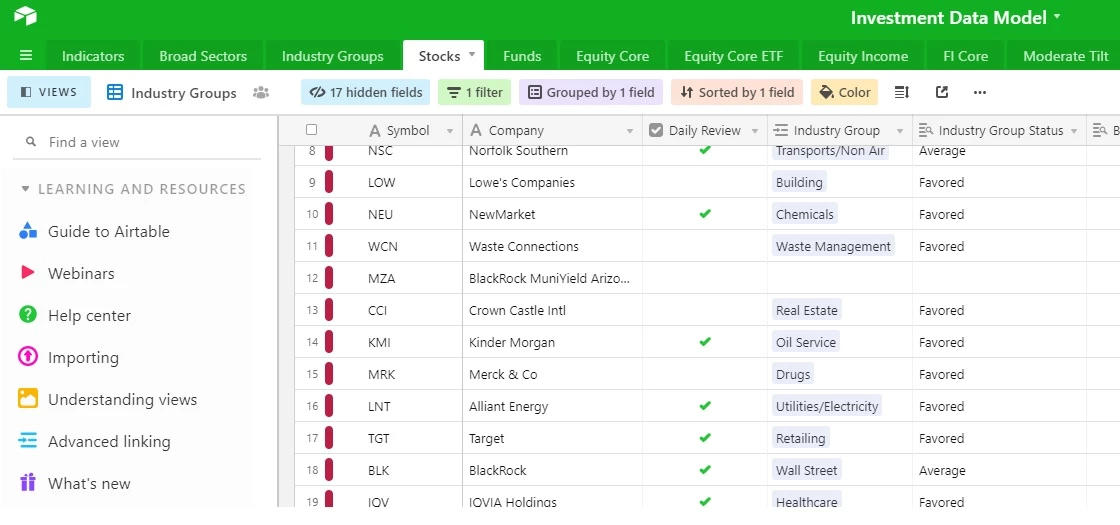Screen dimensions: 1120x525
Task: Click the red color bar on MRK row
Action: (329, 374)
